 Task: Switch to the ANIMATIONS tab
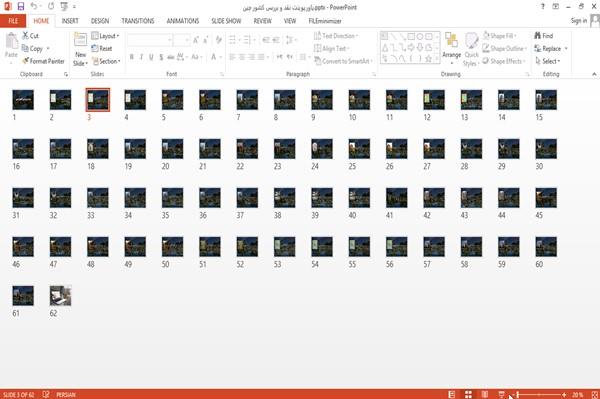[183, 21]
